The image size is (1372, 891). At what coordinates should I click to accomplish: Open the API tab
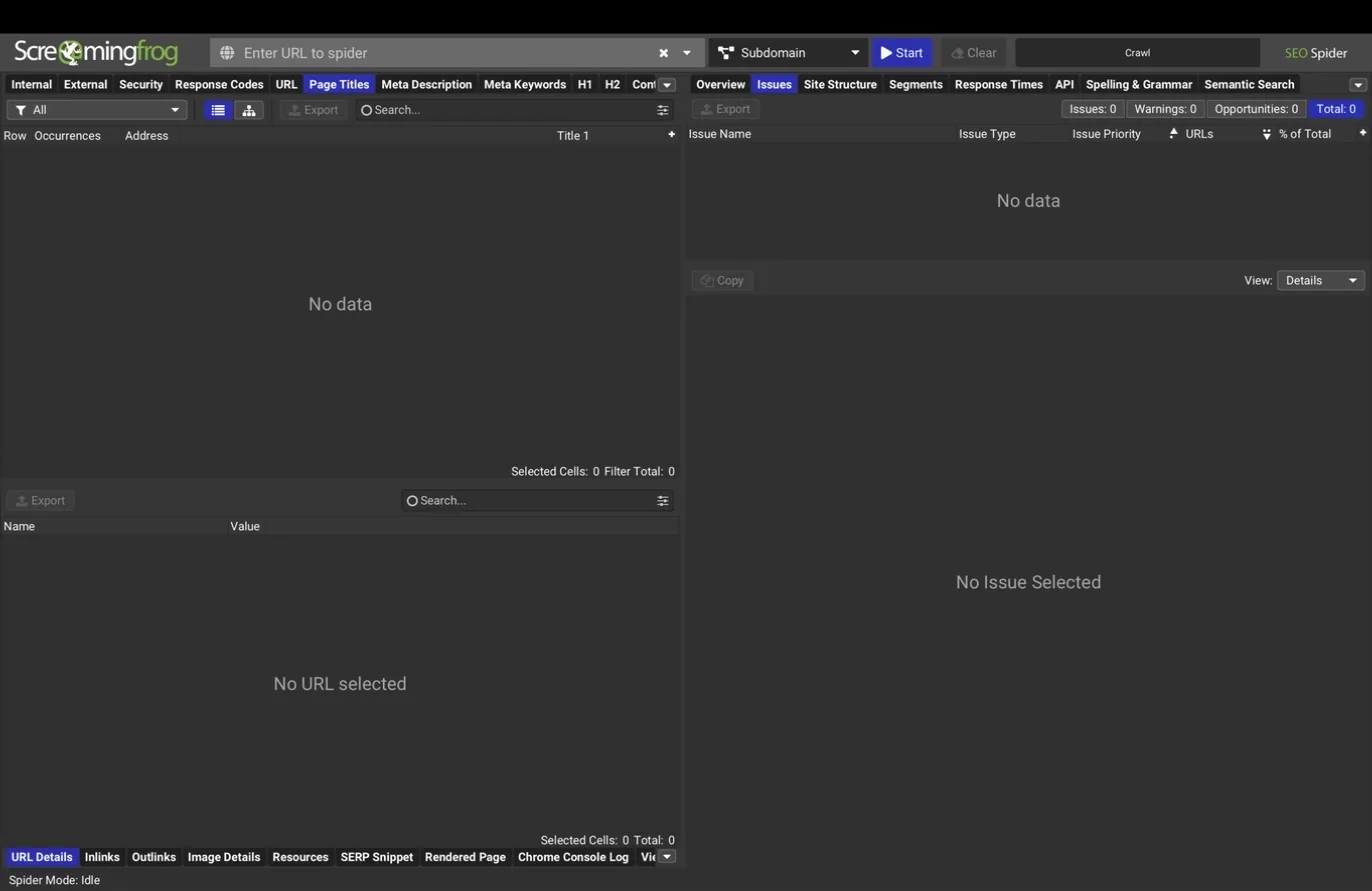[x=1064, y=85]
